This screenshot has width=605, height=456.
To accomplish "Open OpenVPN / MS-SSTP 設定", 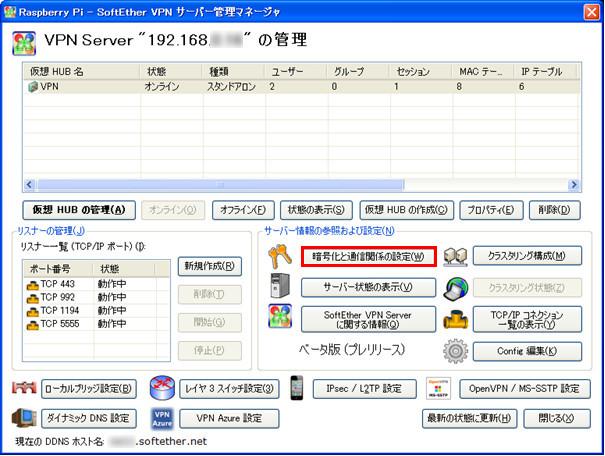I will coord(525,389).
